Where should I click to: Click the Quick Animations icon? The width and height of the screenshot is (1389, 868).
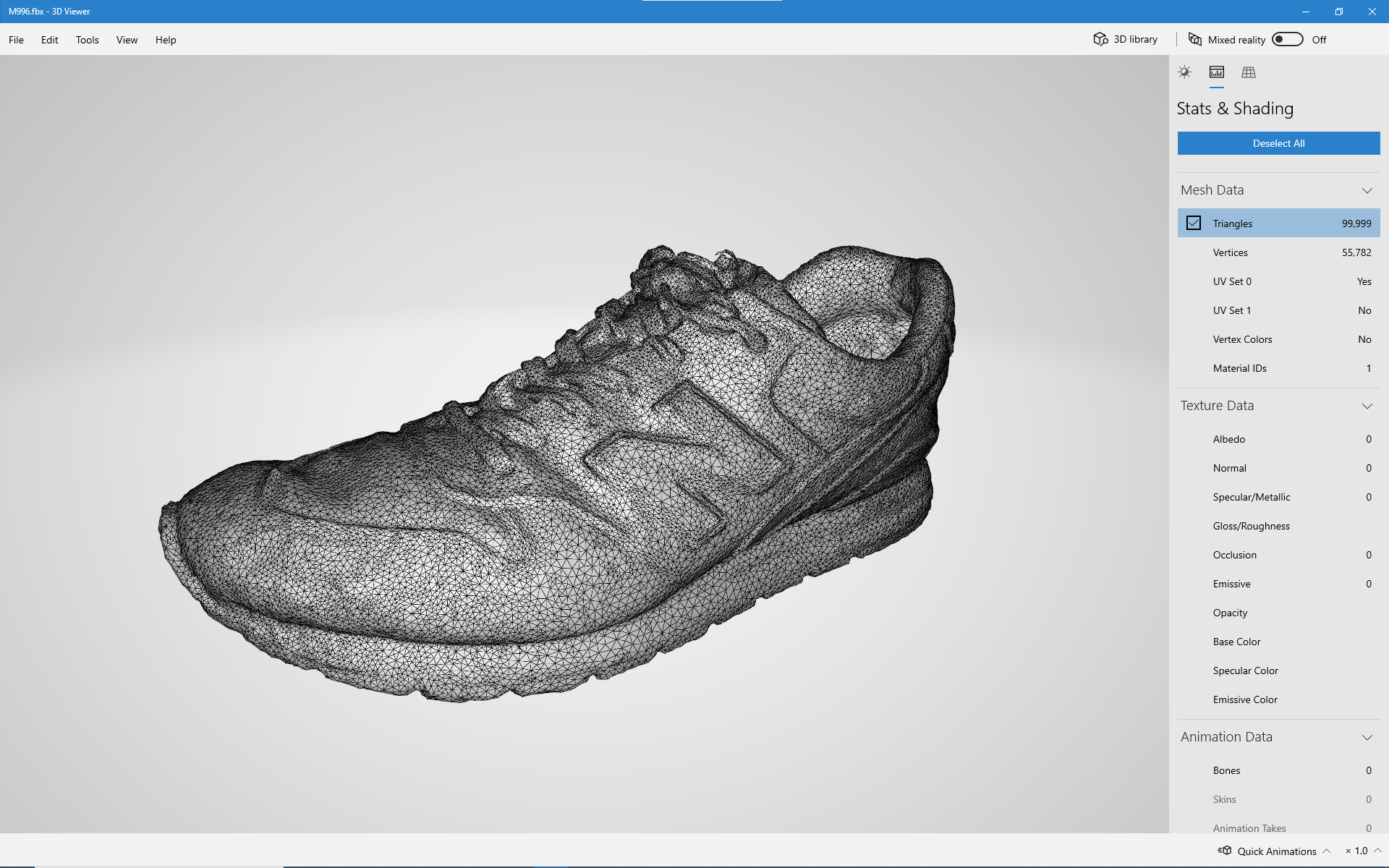1224,851
